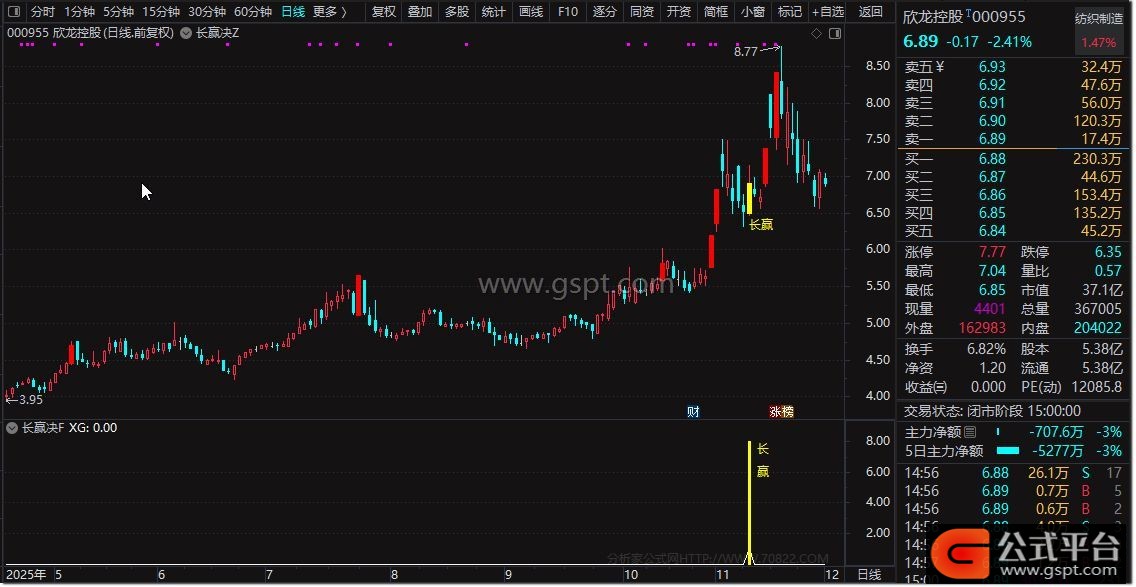Viewport: 1136px width, 587px height.
Task: Click the 返回 back button
Action: [x=870, y=12]
